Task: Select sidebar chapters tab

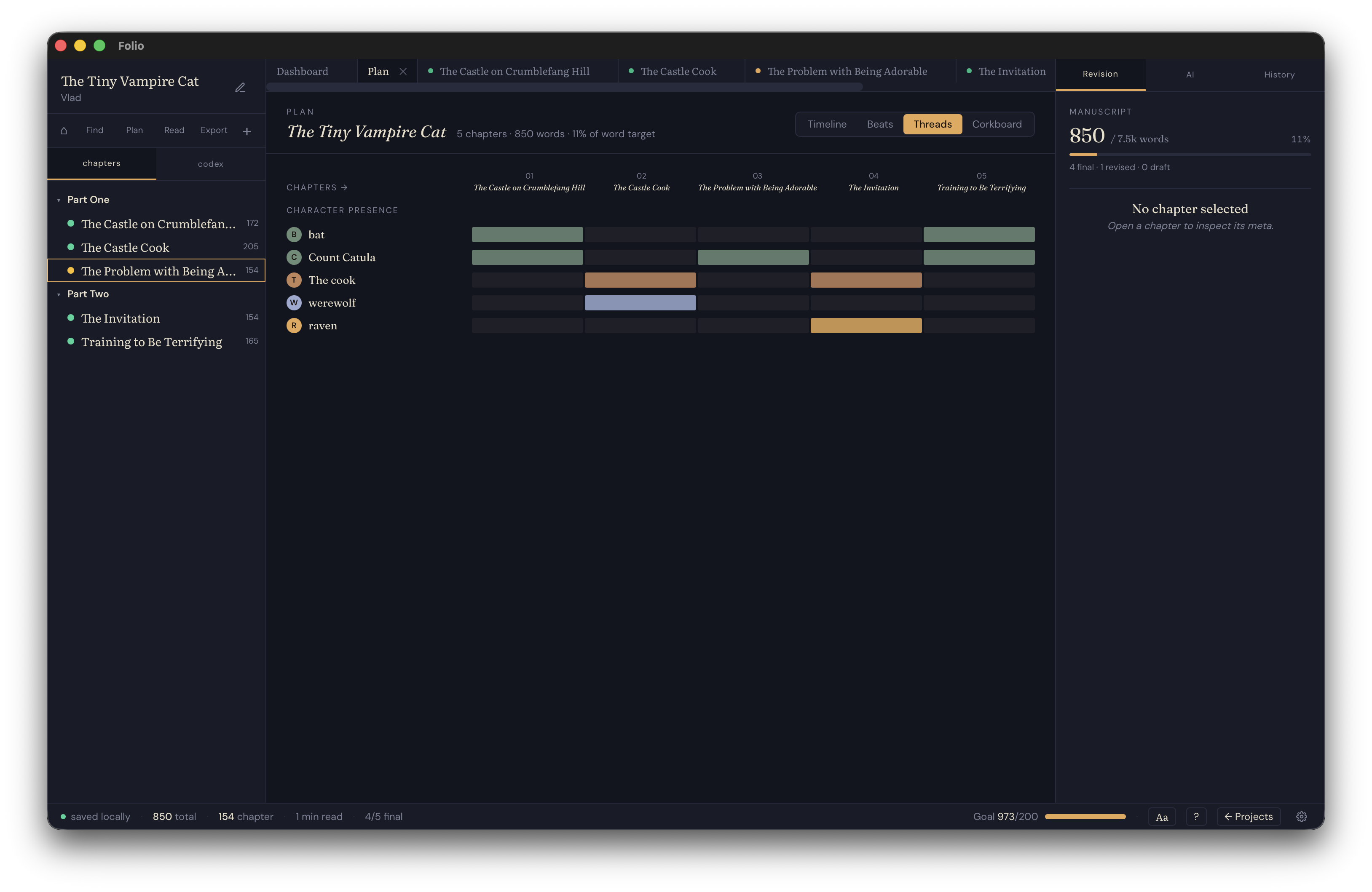Action: [102, 164]
